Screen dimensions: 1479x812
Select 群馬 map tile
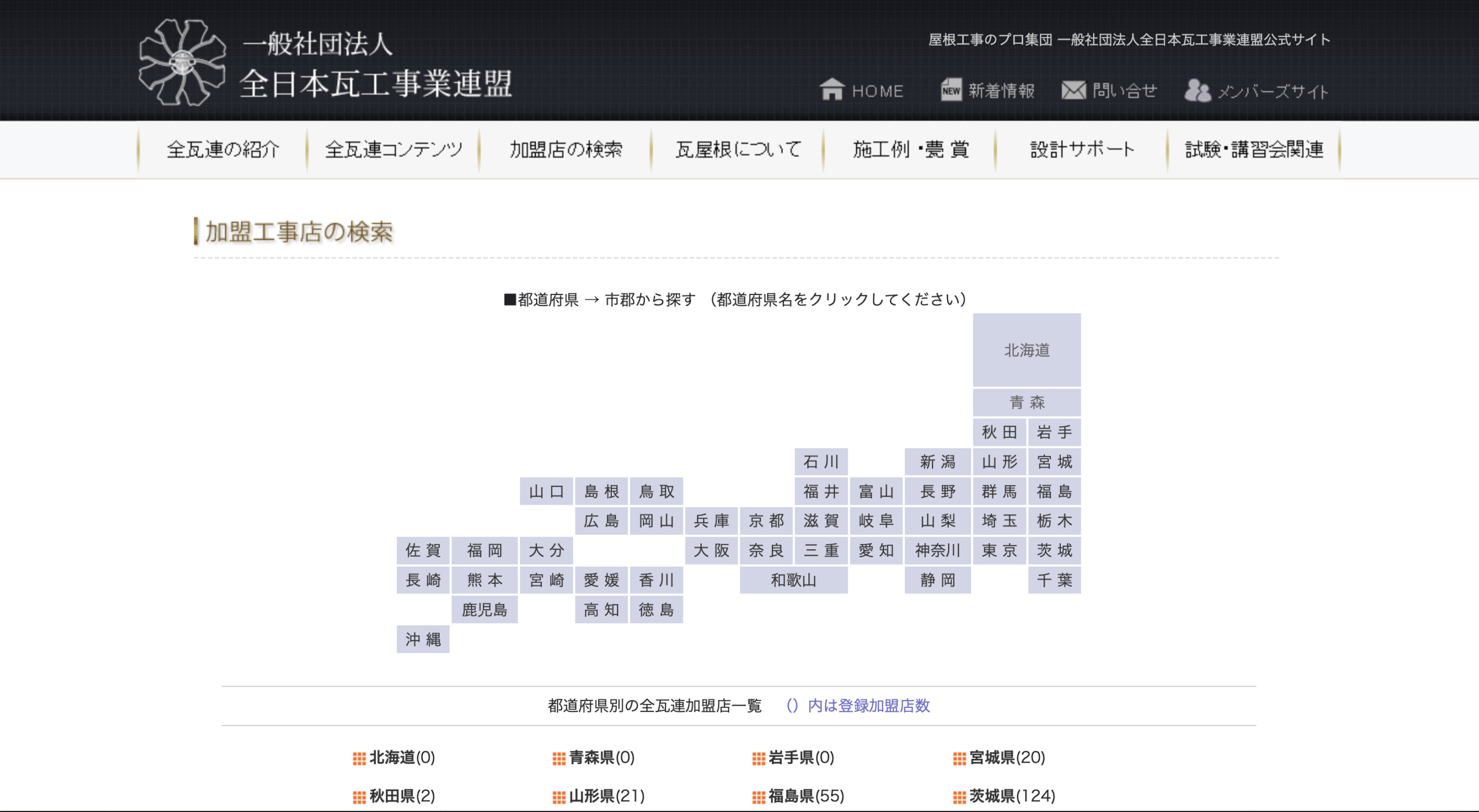tap(999, 491)
